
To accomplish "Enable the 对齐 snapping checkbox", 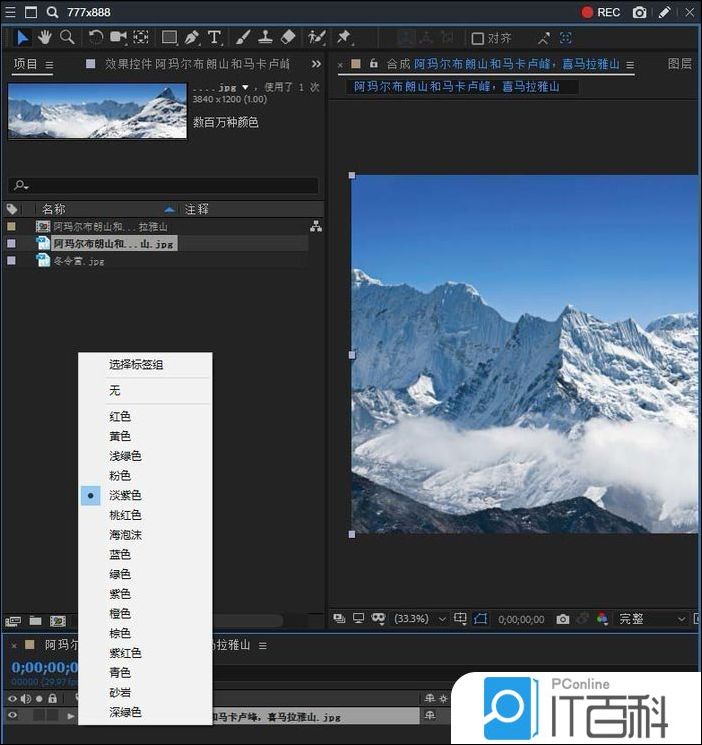I will click(x=477, y=38).
